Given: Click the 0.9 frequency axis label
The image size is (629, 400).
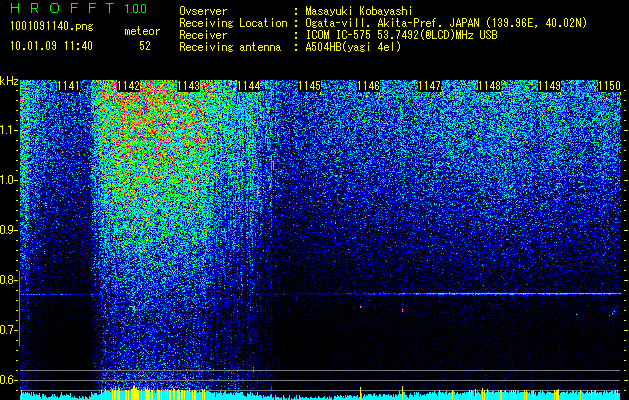Looking at the screenshot, I should click(x=8, y=230).
